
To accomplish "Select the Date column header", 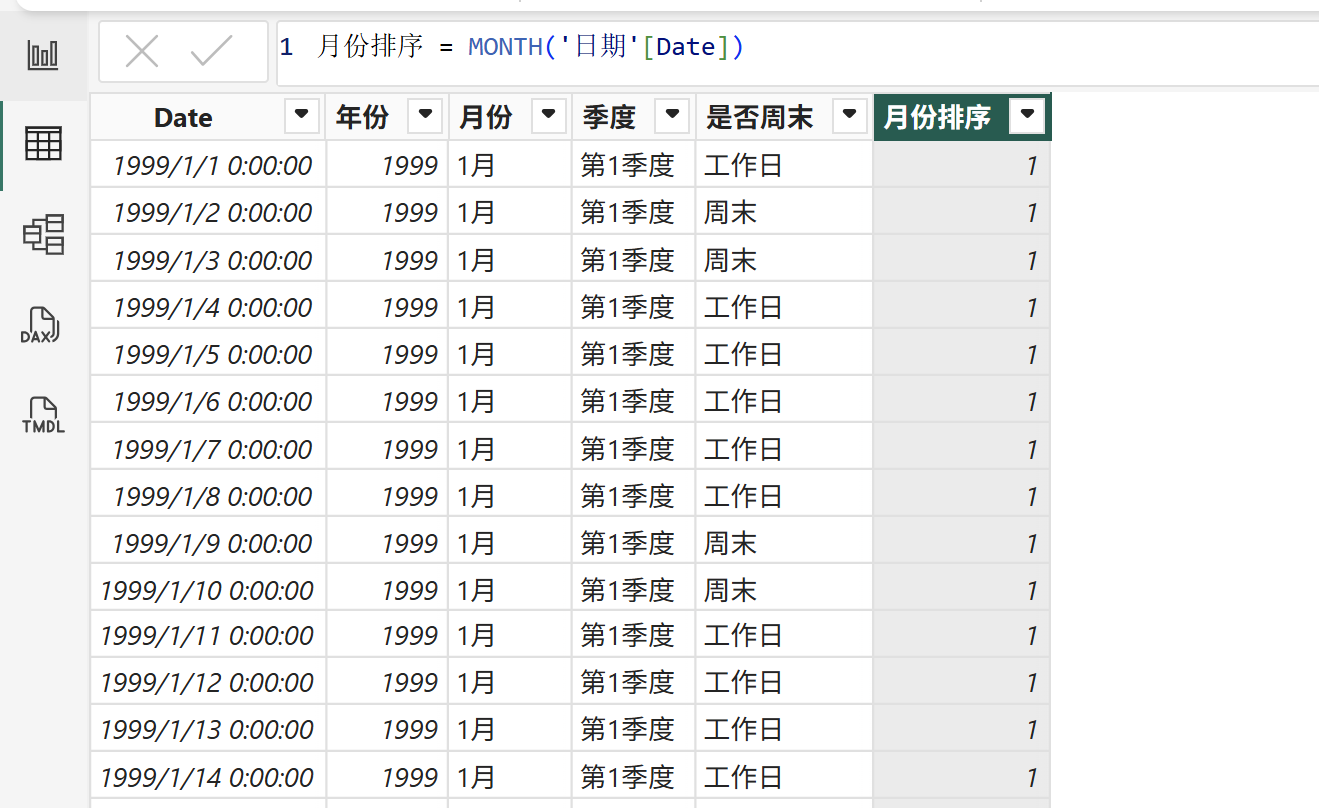I will 184,118.
